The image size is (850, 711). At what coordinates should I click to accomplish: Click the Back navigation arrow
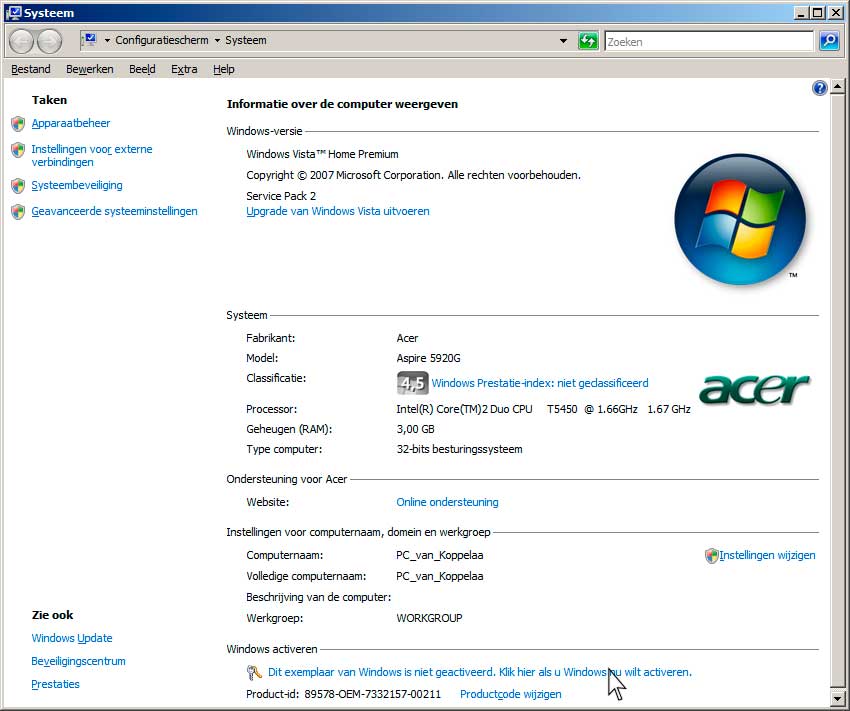click(20, 40)
